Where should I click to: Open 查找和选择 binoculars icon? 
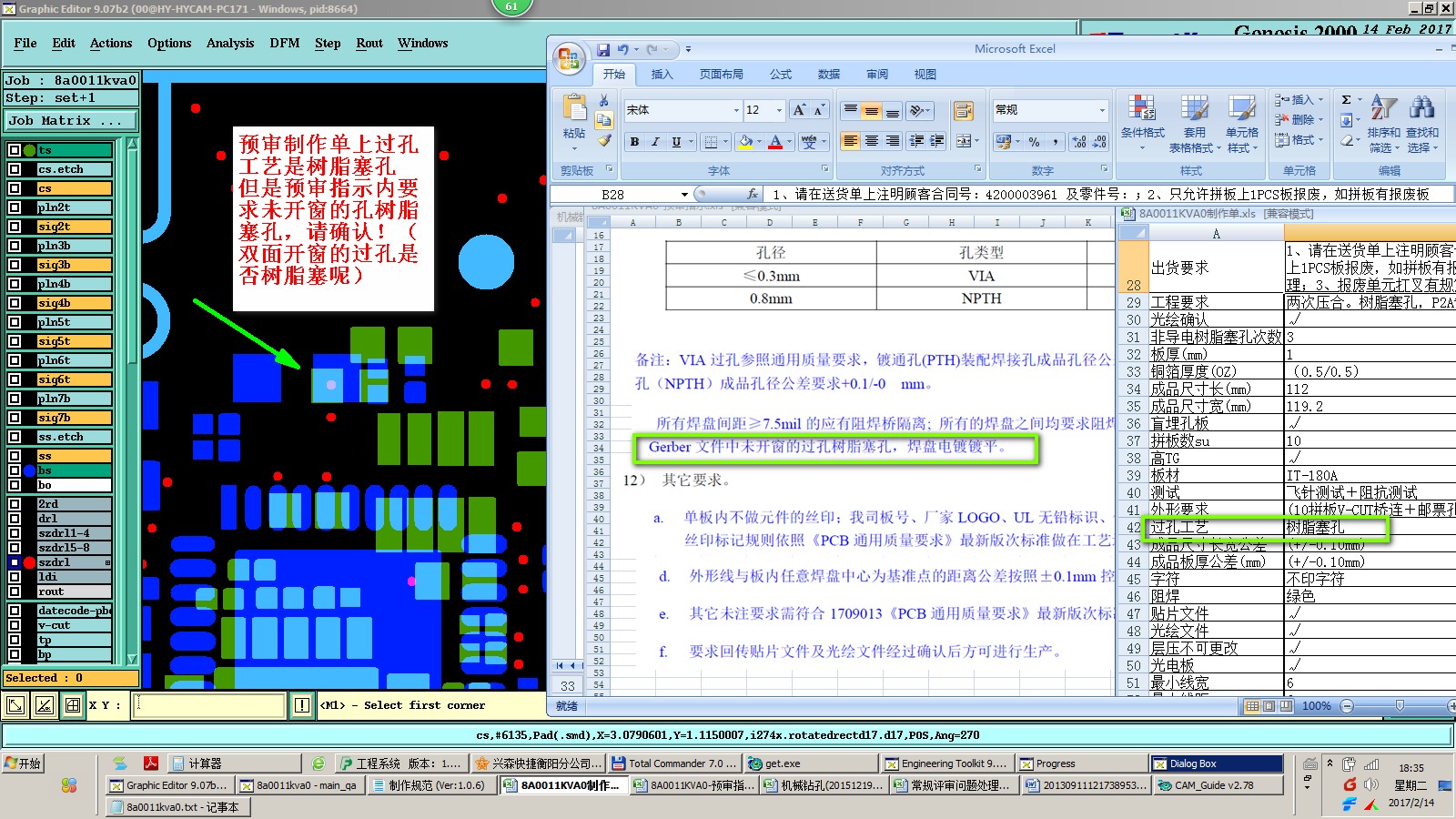(1422, 107)
